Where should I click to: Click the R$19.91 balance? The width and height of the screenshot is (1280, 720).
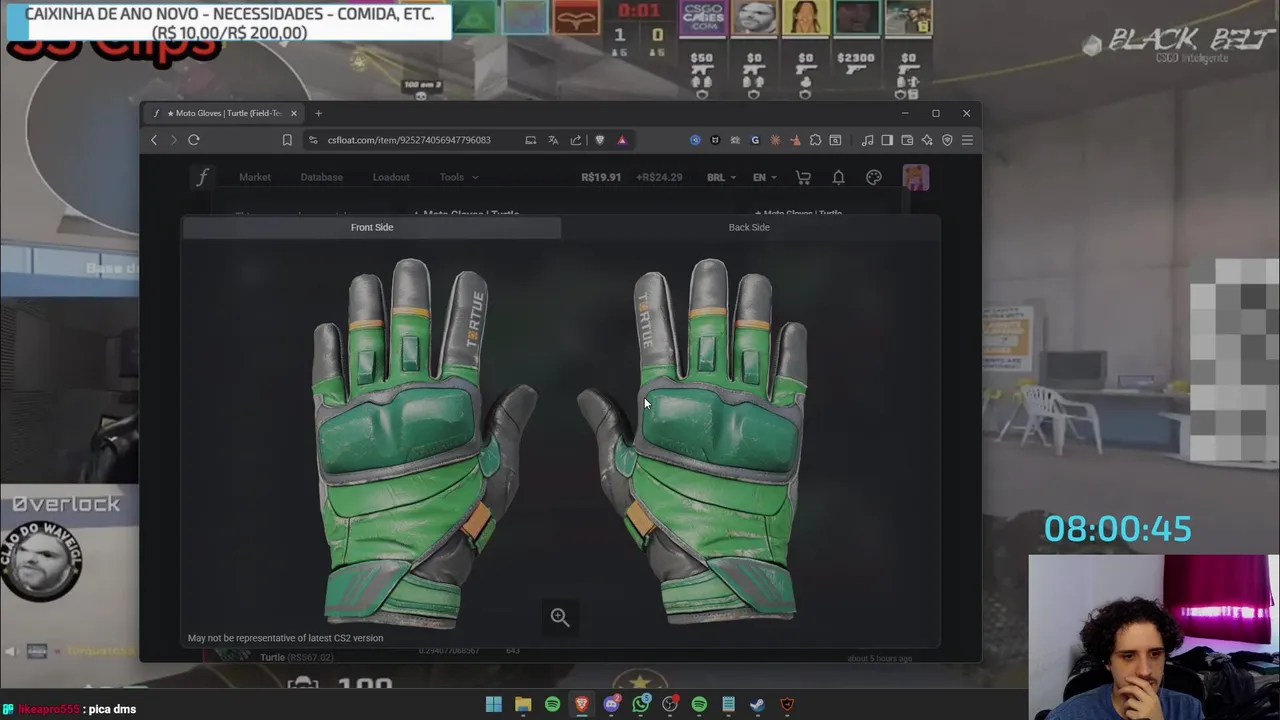click(x=601, y=177)
